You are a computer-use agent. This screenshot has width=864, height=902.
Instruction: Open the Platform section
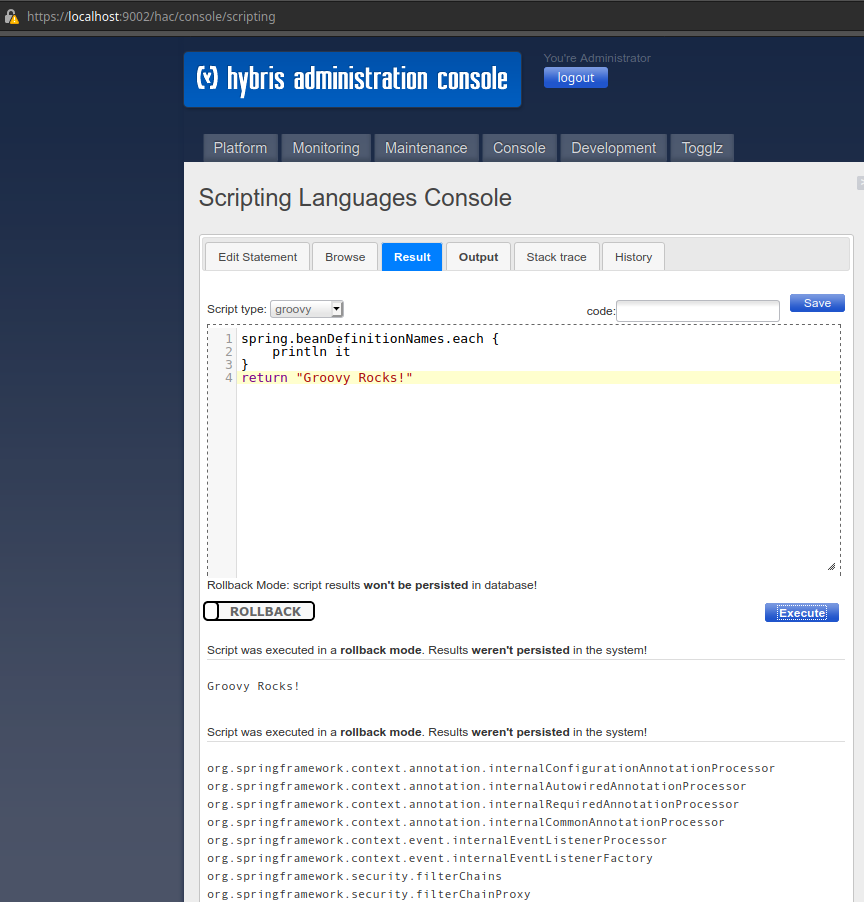(240, 147)
